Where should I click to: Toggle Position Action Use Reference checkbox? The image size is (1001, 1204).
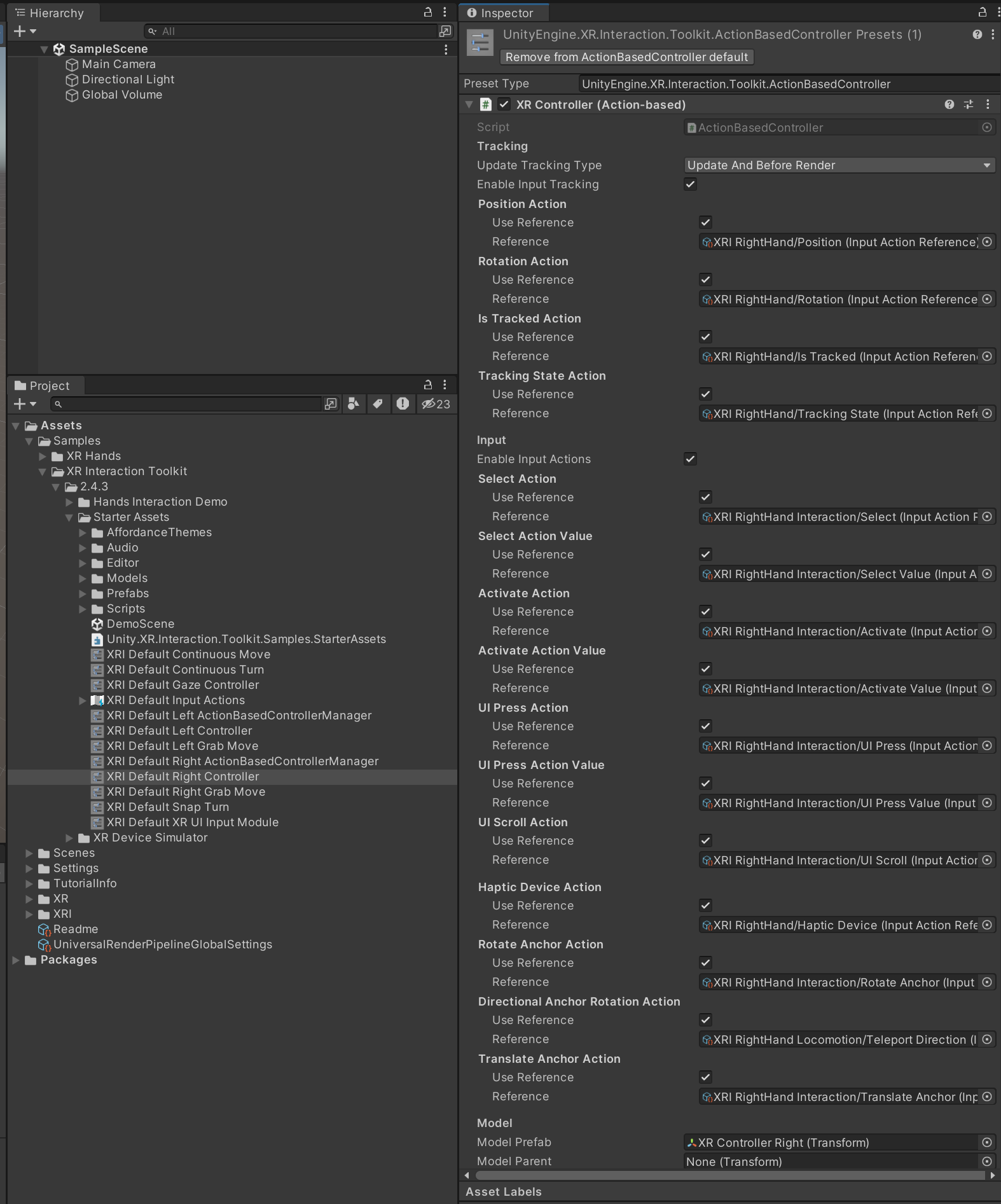click(x=705, y=223)
